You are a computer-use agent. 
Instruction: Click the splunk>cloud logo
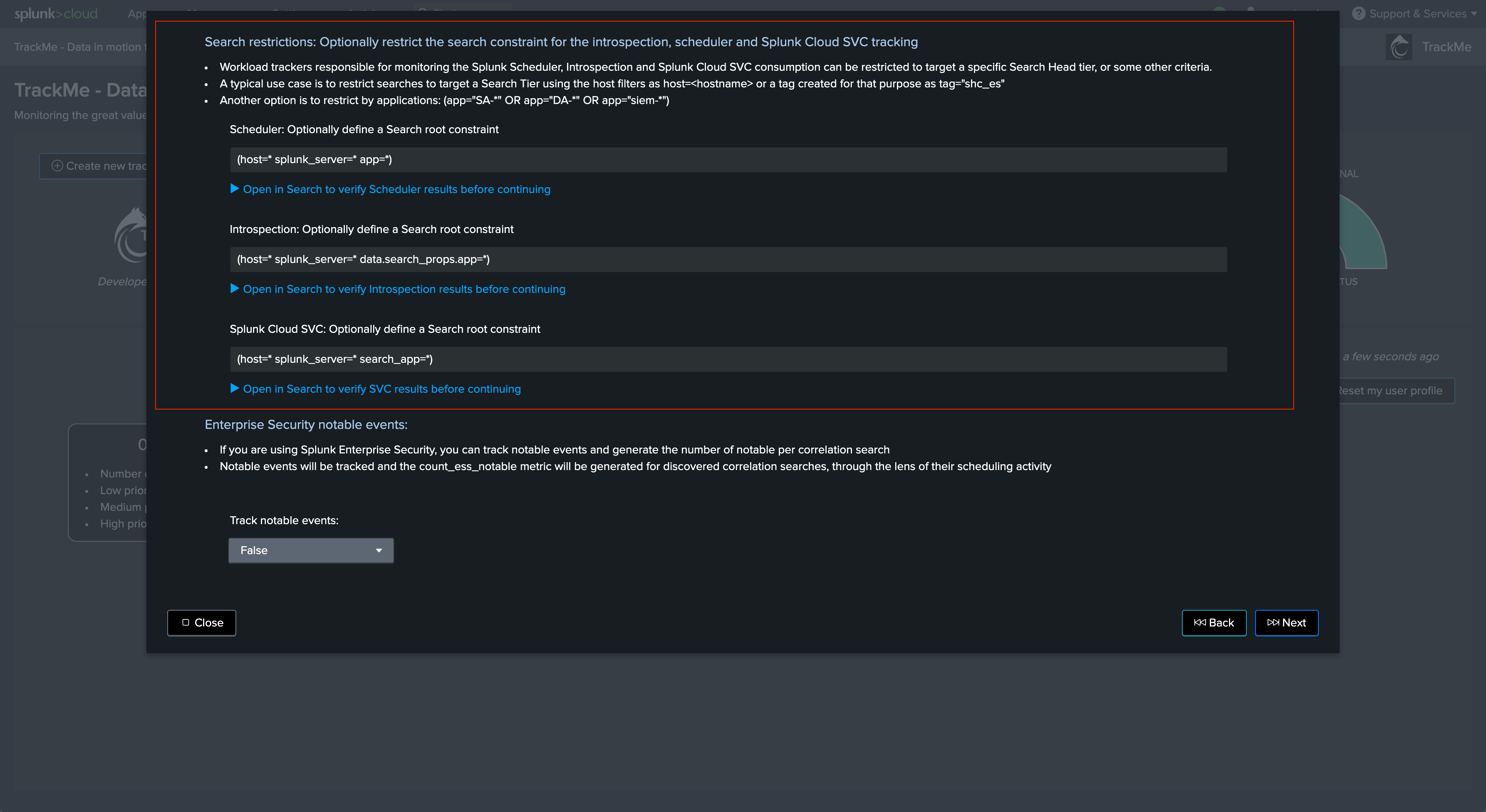pyautogui.click(x=56, y=14)
